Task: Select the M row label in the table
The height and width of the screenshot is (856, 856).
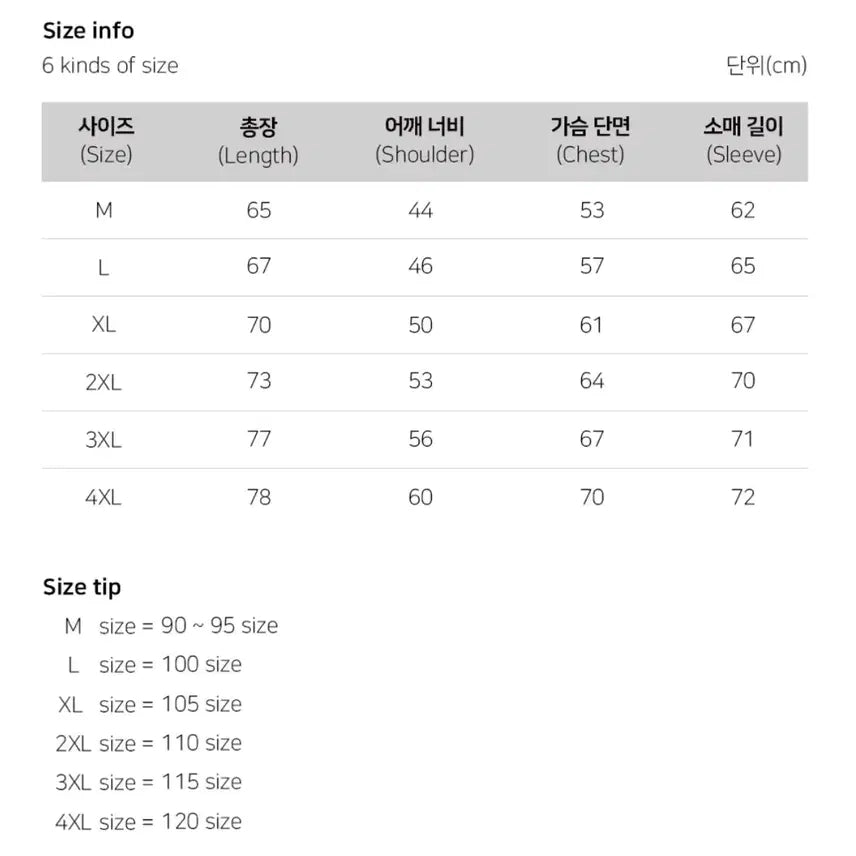Action: click(103, 210)
